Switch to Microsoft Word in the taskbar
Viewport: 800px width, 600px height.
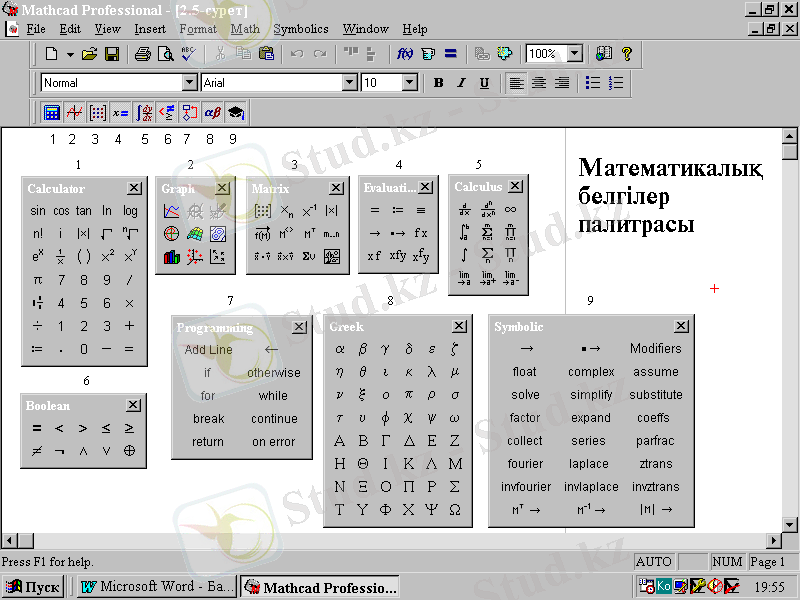tap(156, 587)
